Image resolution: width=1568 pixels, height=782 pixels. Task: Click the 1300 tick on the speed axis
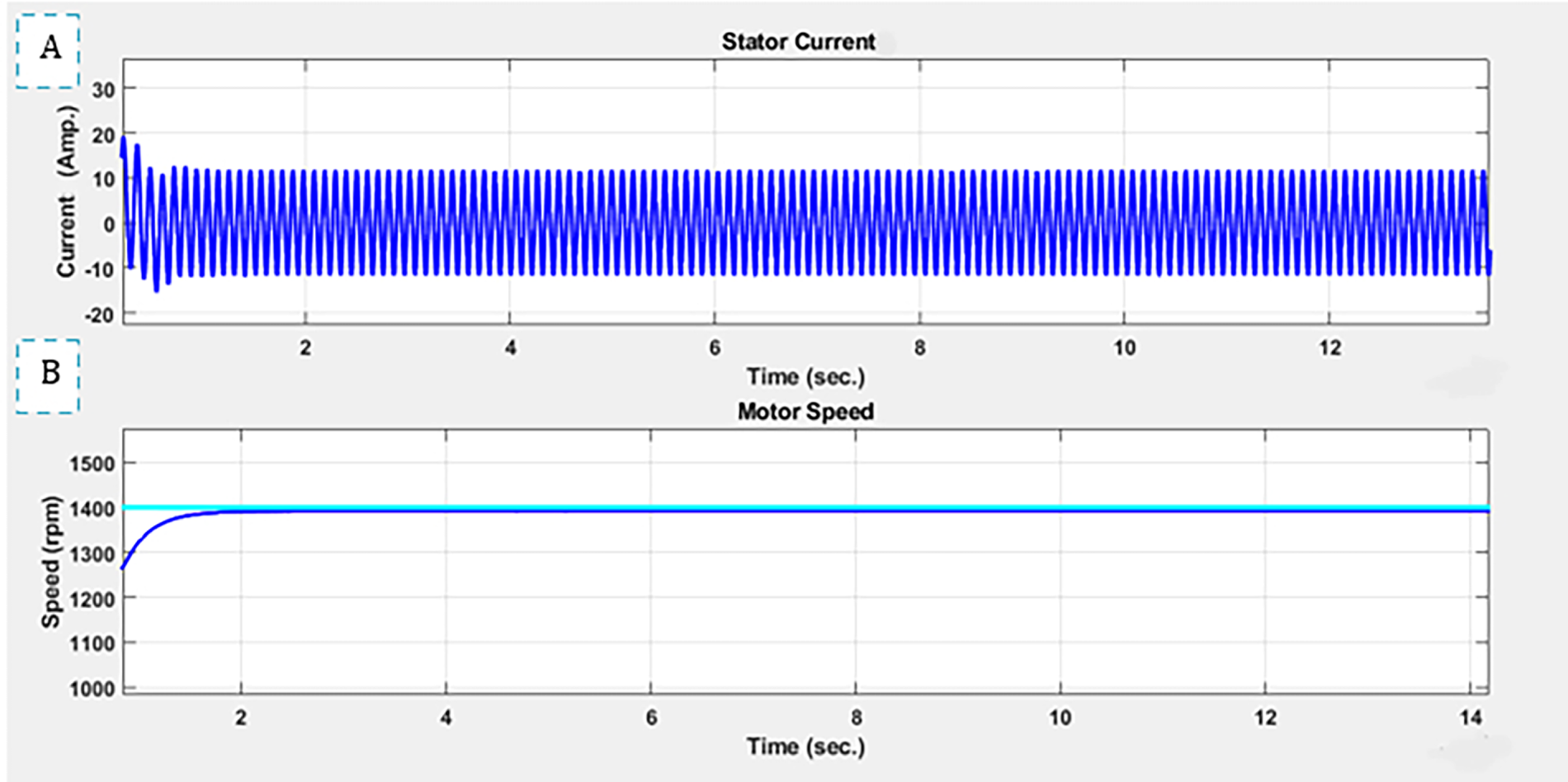92,554
